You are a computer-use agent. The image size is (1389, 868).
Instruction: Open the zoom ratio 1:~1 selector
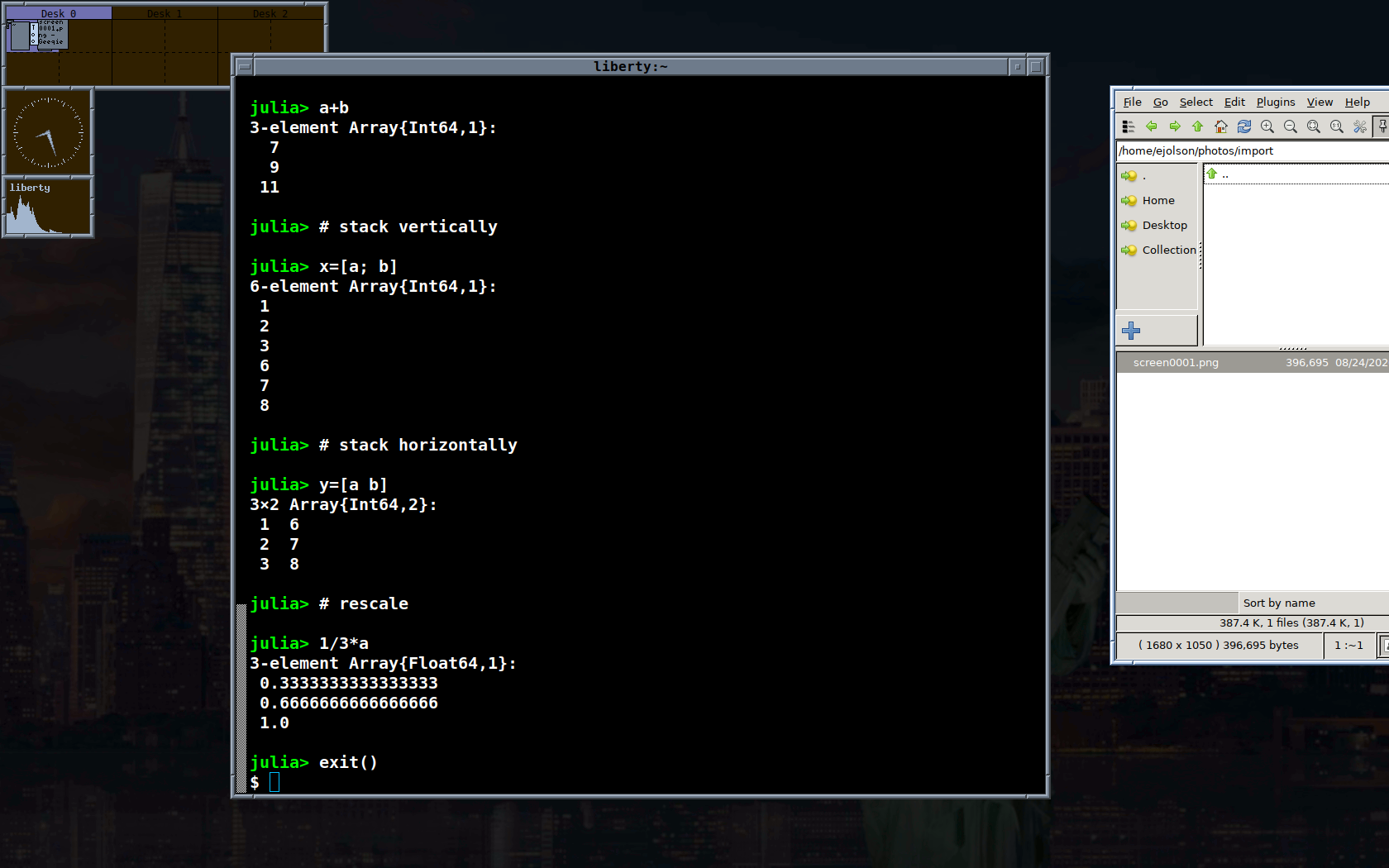point(1348,645)
